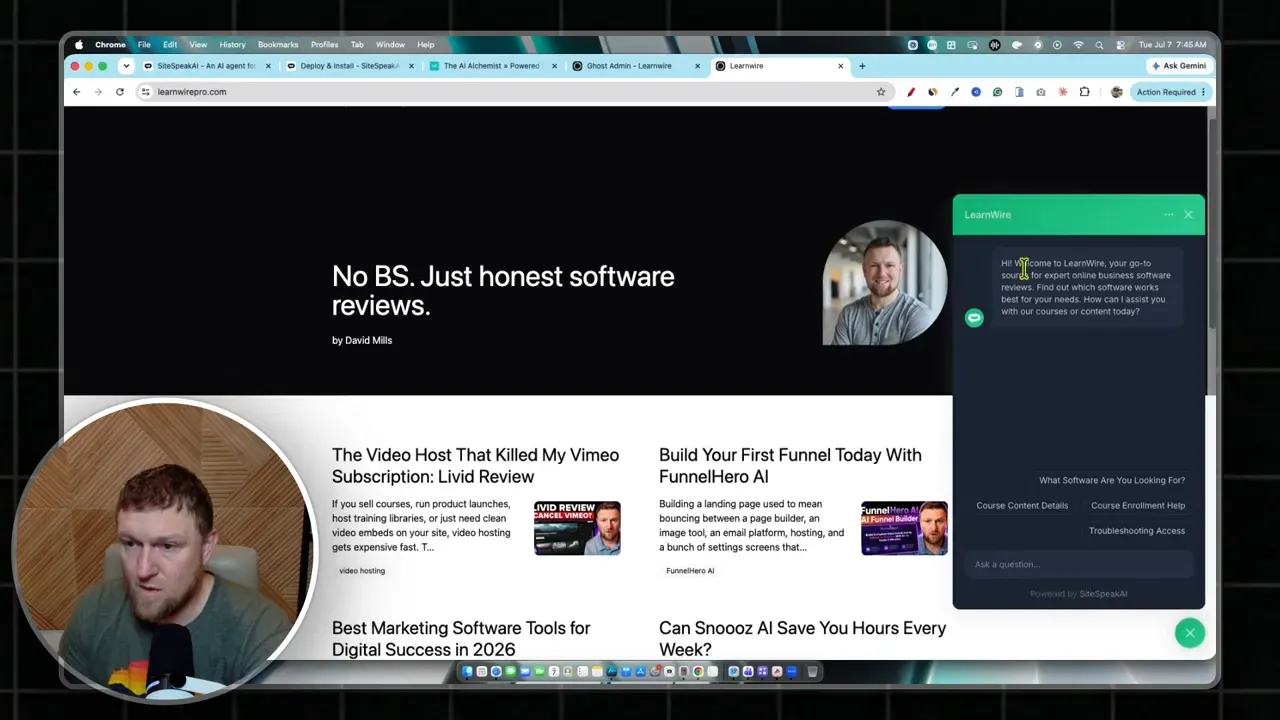This screenshot has height=720, width=1280.
Task: Click the 'video hosting' tag
Action: 362,571
